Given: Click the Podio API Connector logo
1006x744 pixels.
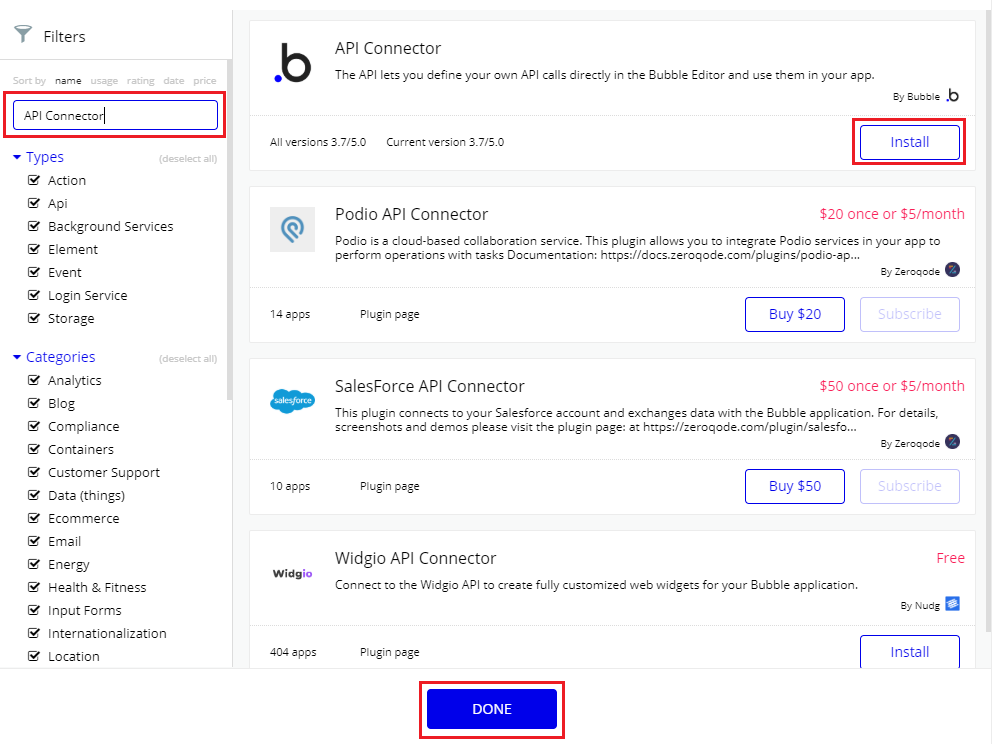Looking at the screenshot, I should [292, 229].
